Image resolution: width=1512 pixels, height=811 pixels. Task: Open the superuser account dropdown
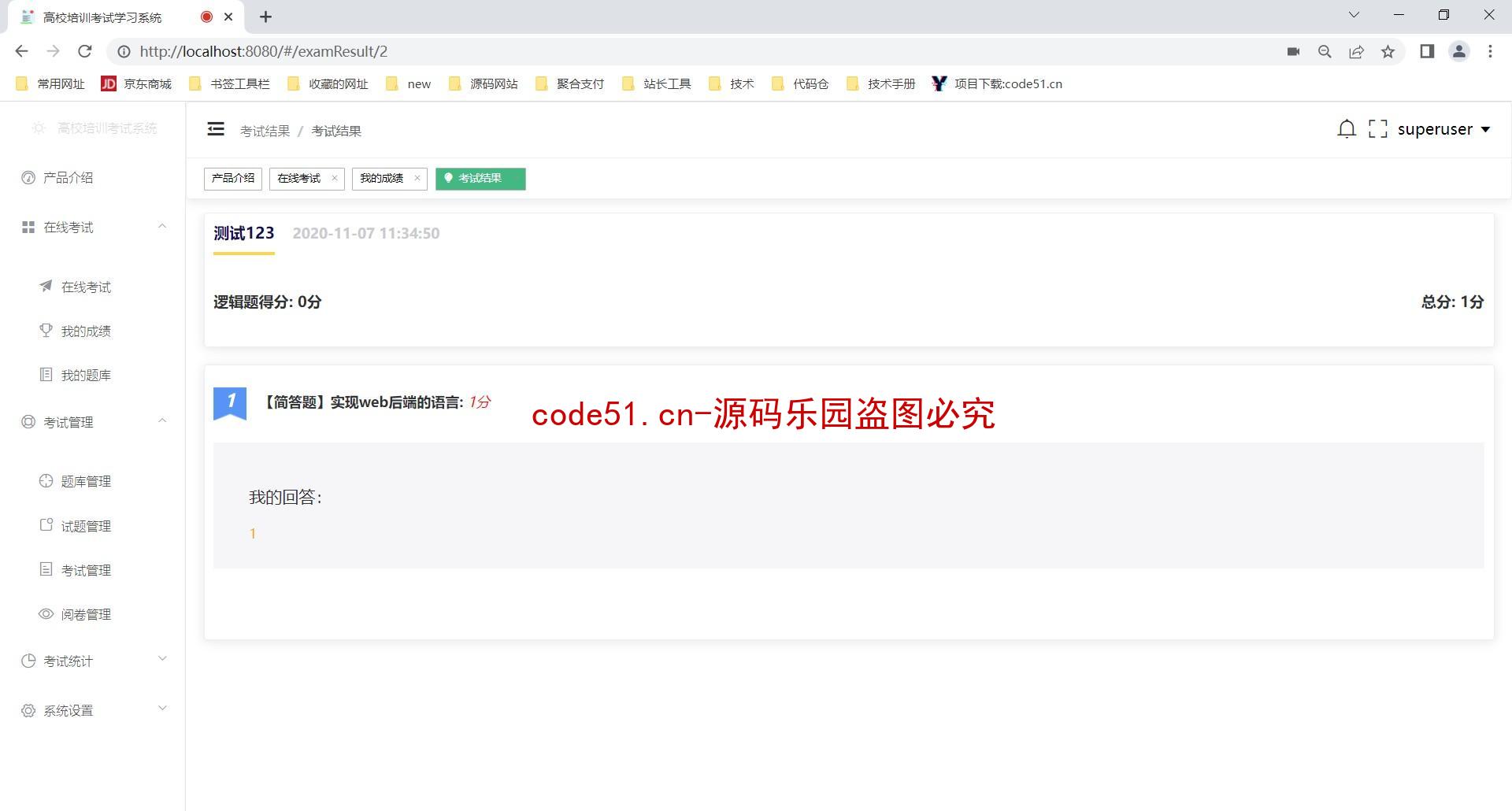click(x=1443, y=129)
